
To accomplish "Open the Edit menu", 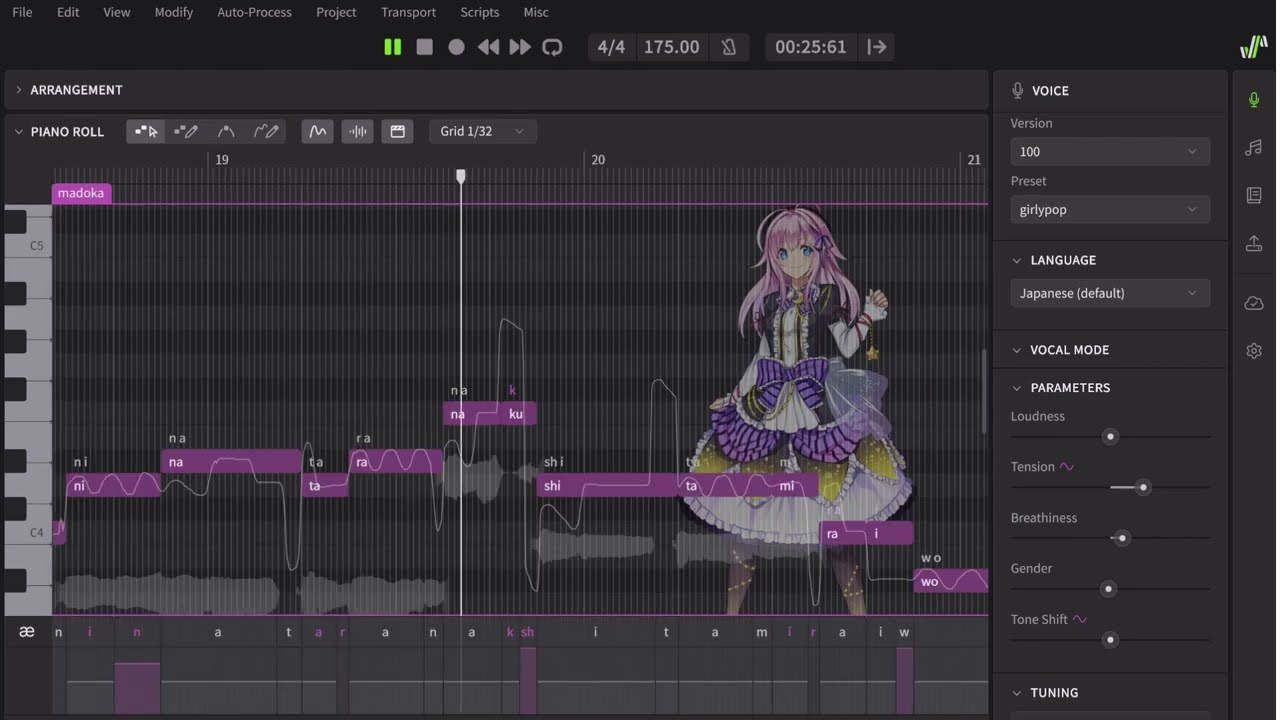I will 68,12.
